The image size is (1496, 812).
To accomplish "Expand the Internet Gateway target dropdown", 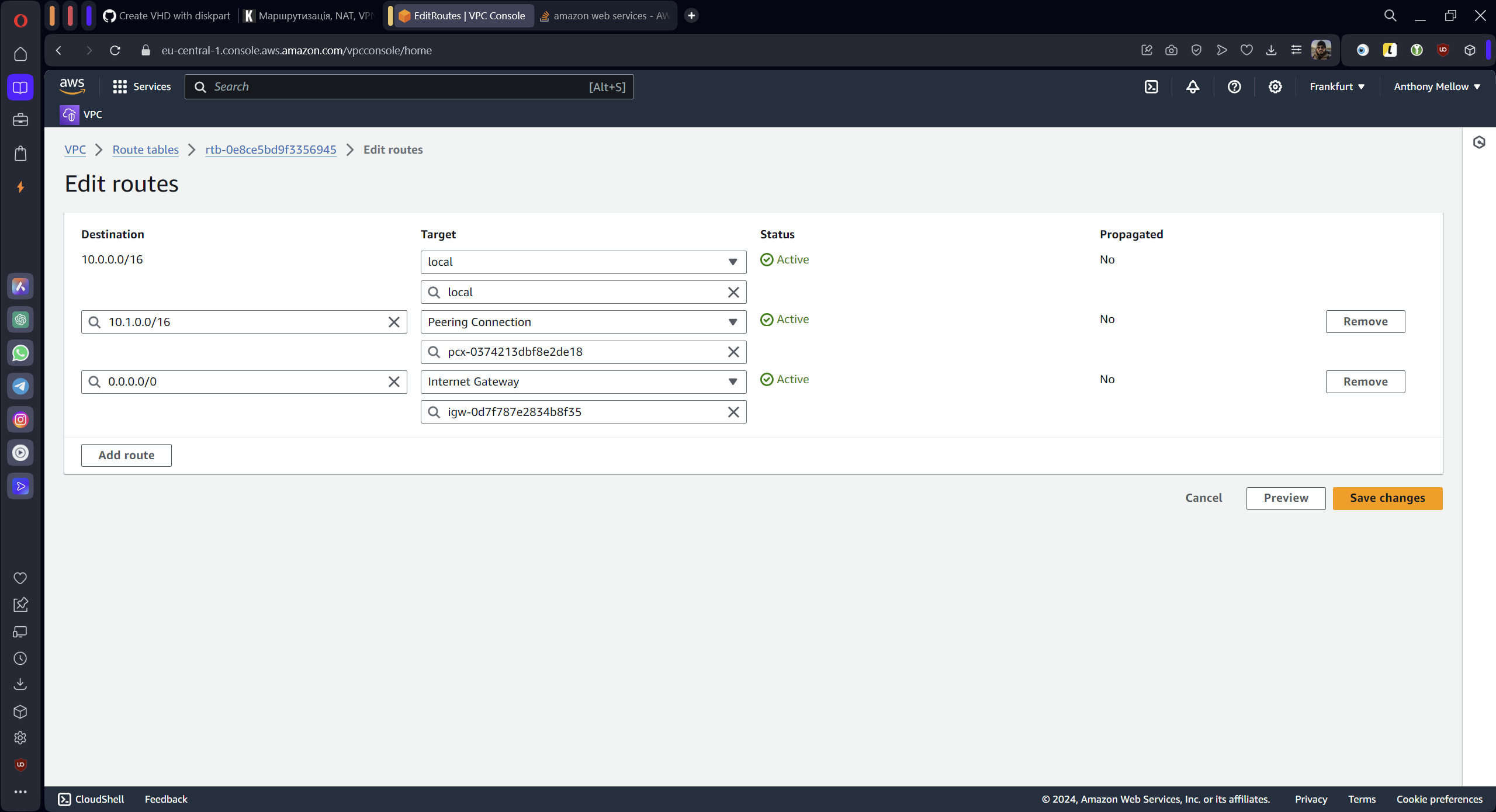I will pos(732,381).
